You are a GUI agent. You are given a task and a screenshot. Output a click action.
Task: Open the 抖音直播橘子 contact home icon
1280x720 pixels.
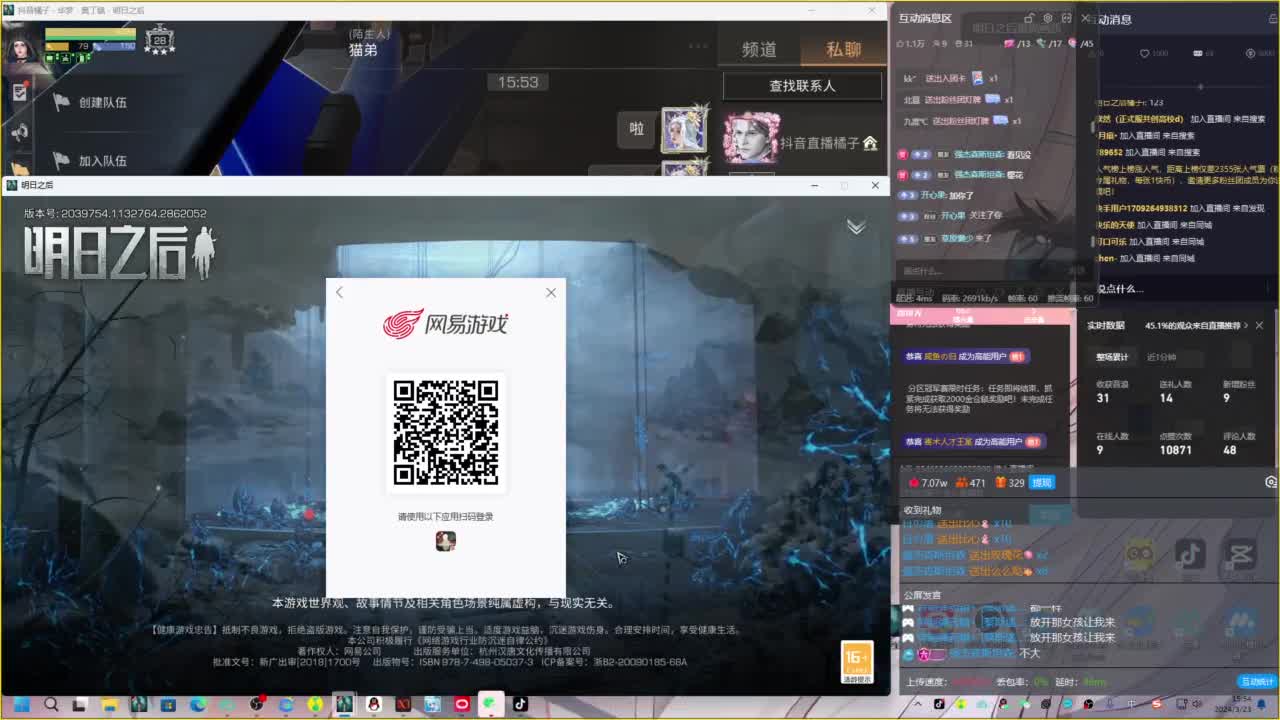[x=870, y=143]
